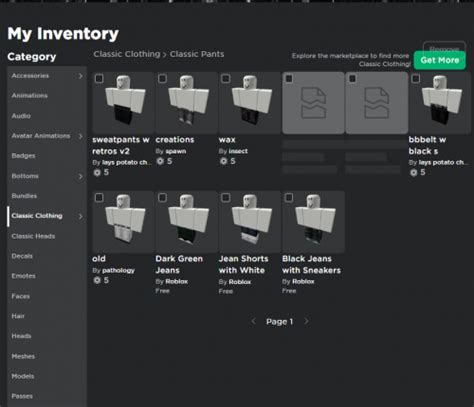Open the Heads category
This screenshot has height=407, width=474.
(21, 336)
